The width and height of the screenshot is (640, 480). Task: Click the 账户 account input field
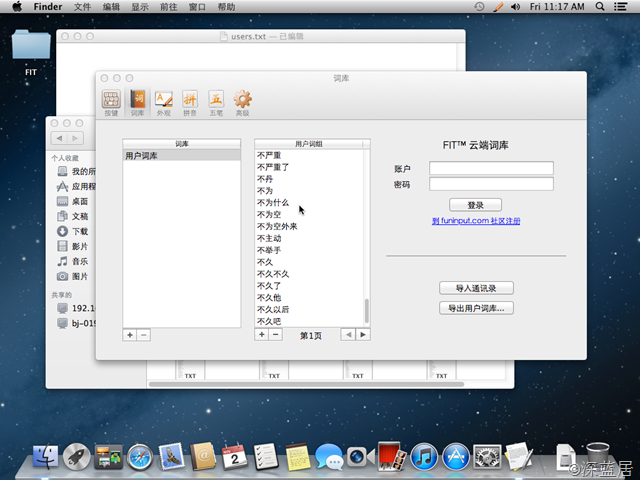tap(491, 168)
